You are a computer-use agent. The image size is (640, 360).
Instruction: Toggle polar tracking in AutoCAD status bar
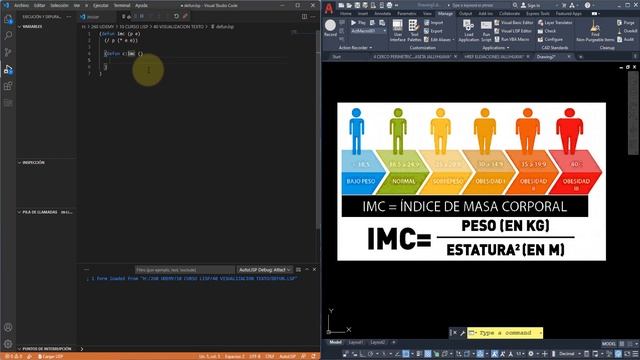point(371,353)
